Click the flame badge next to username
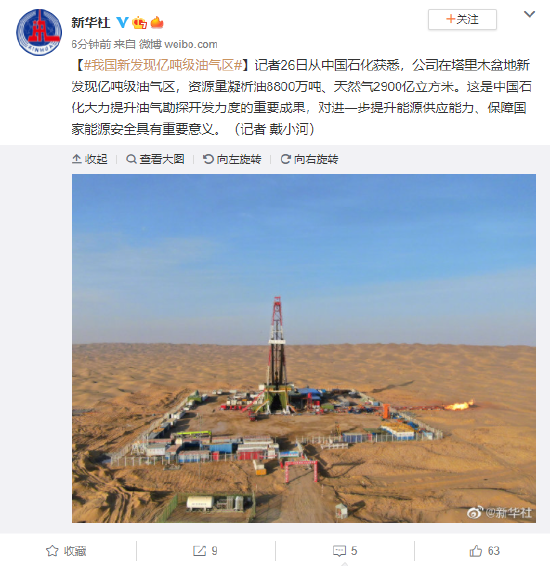550x566 pixels. (x=157, y=22)
